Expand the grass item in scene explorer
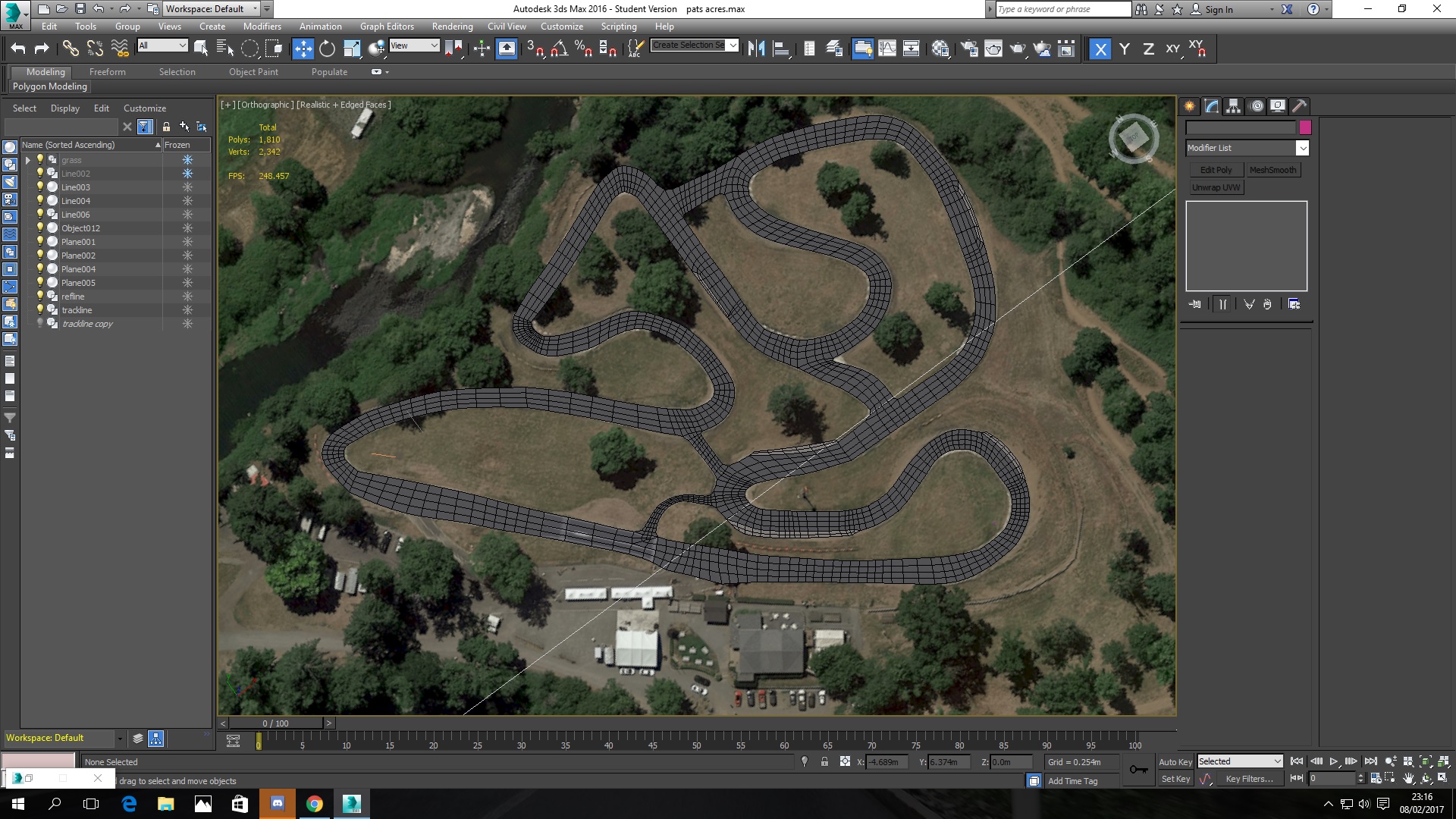Screen dimensions: 1456x819 [x=28, y=160]
